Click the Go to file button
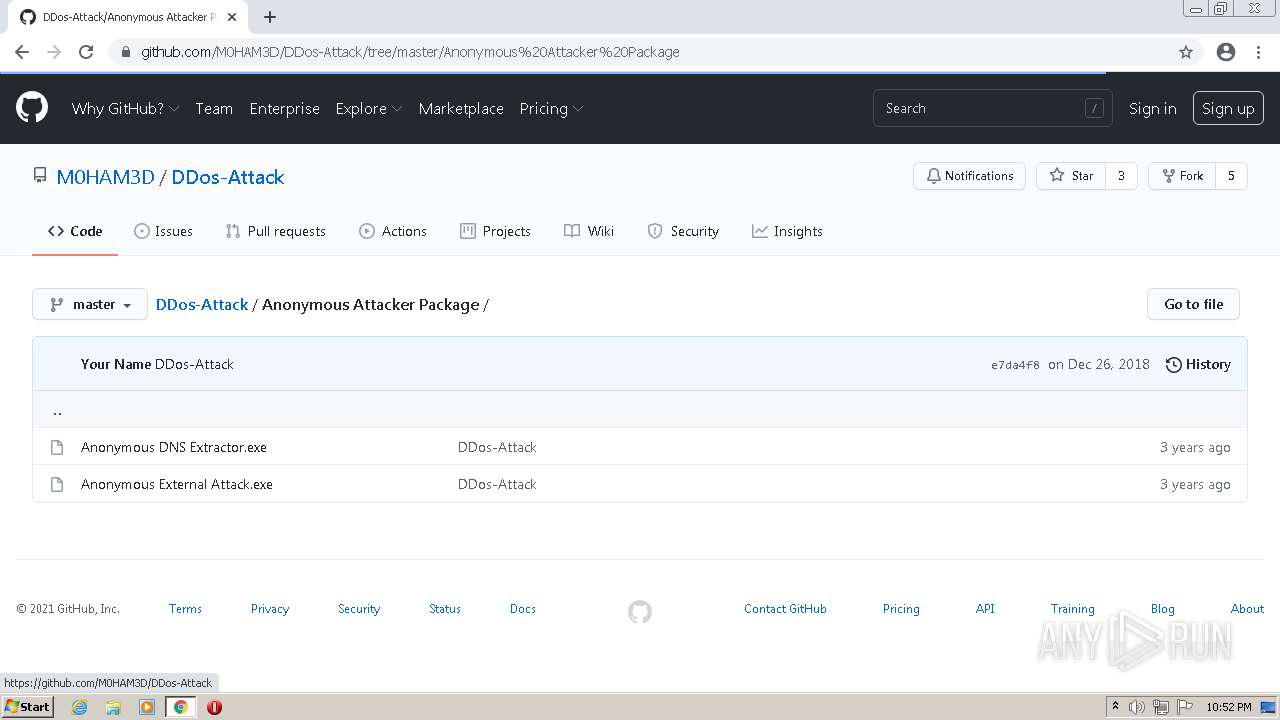 [x=1193, y=304]
